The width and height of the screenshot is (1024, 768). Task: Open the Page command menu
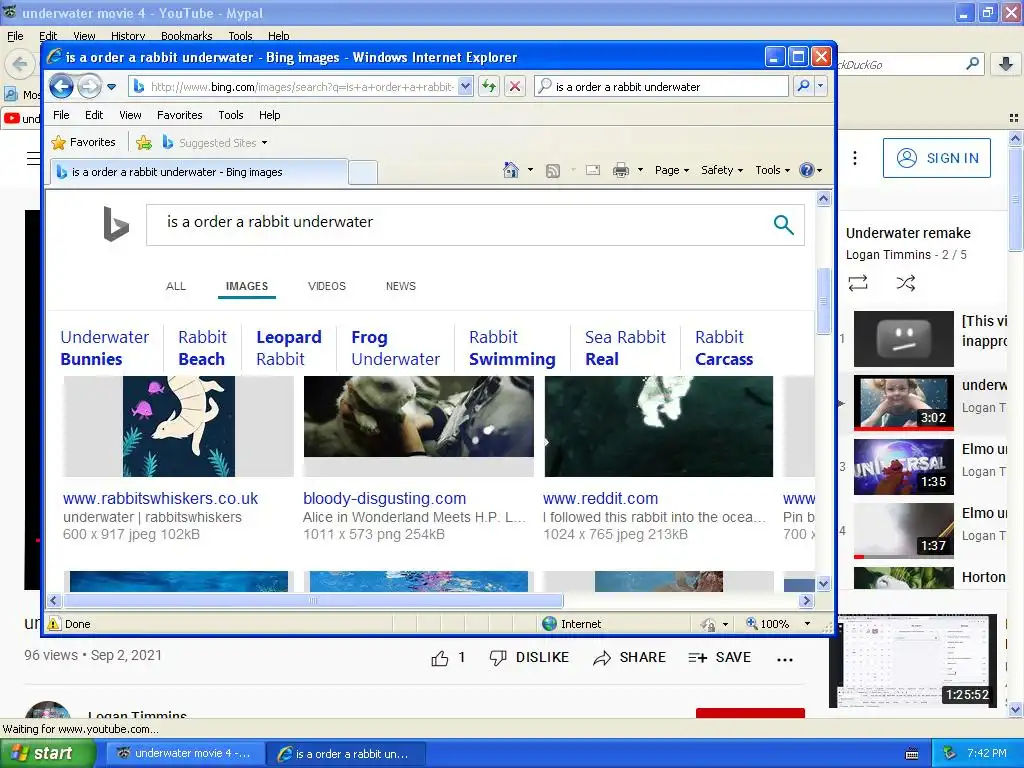pos(672,170)
